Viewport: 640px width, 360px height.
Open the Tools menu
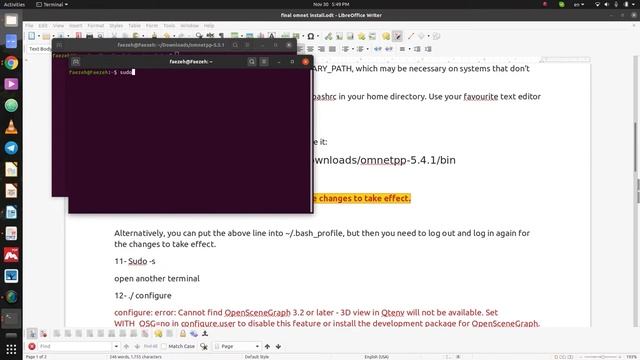pos(169,25)
